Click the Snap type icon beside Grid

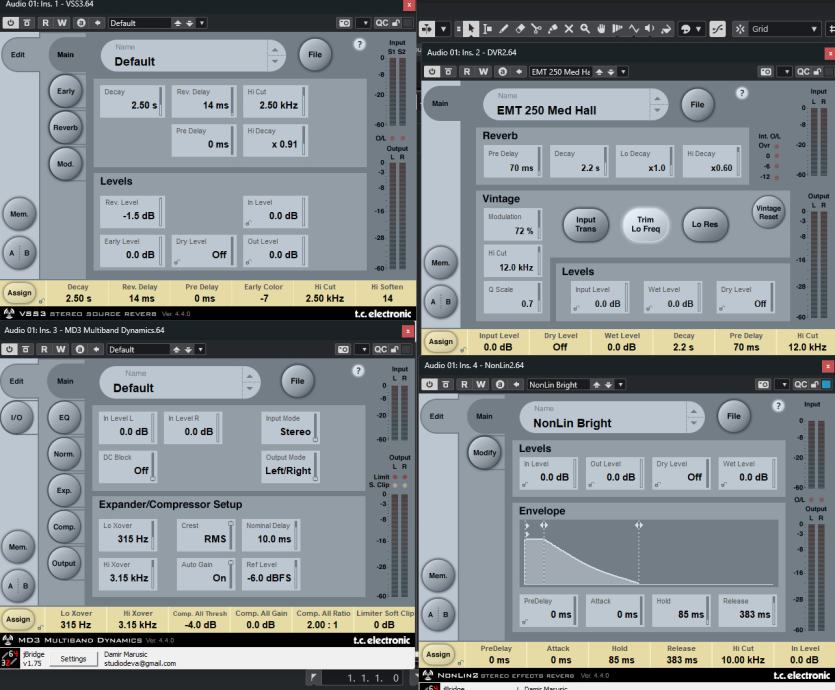click(x=740, y=29)
